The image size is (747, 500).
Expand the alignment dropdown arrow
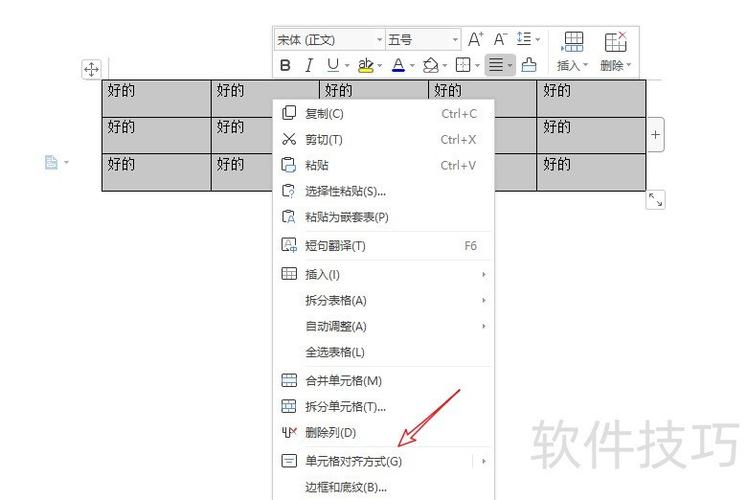coord(510,65)
